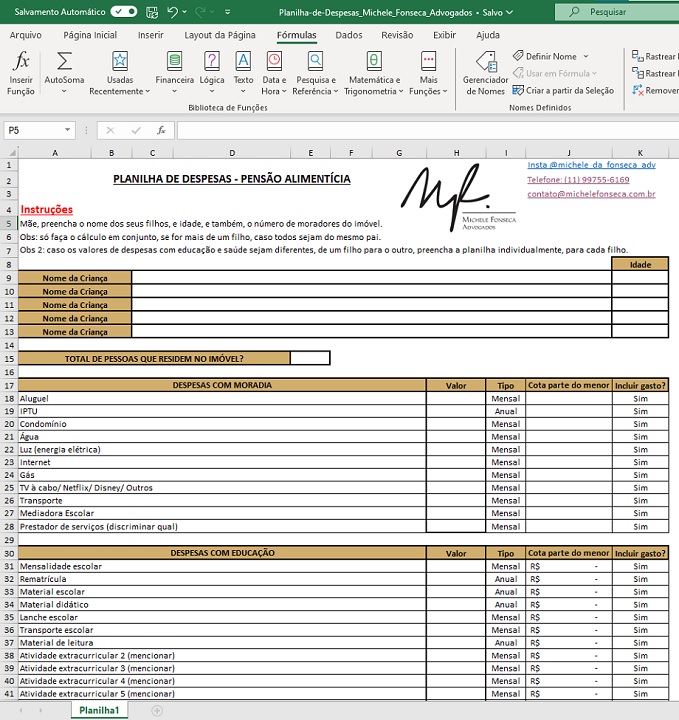679x720 pixels.
Task: Toggle Salvamento Automático switch
Action: pyautogui.click(x=124, y=12)
